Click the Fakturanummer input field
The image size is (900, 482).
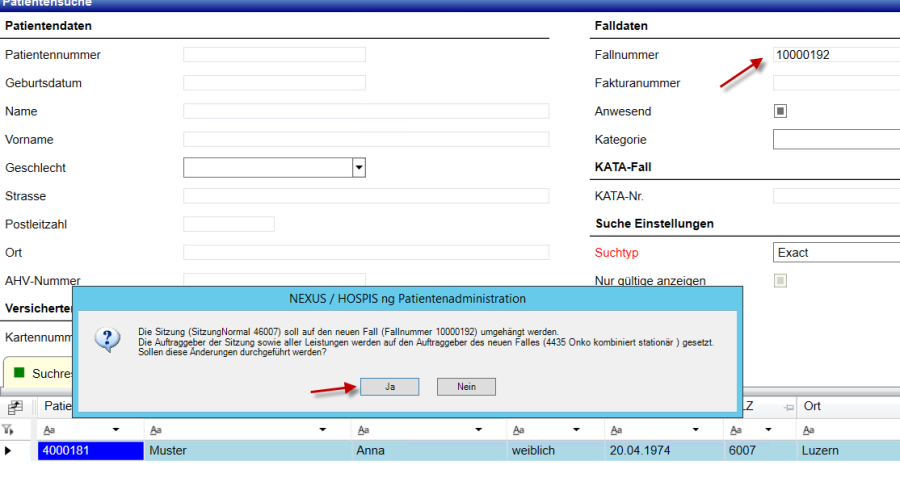[836, 83]
